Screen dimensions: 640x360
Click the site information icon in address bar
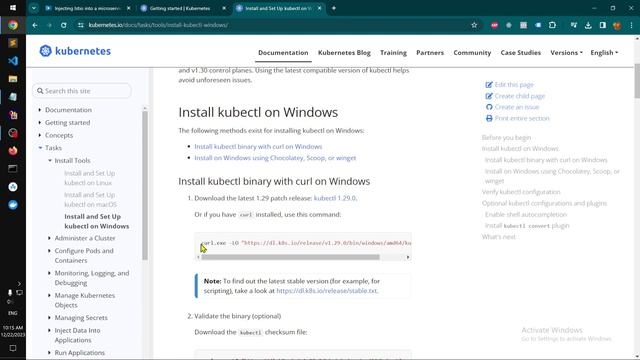[x=80, y=25]
